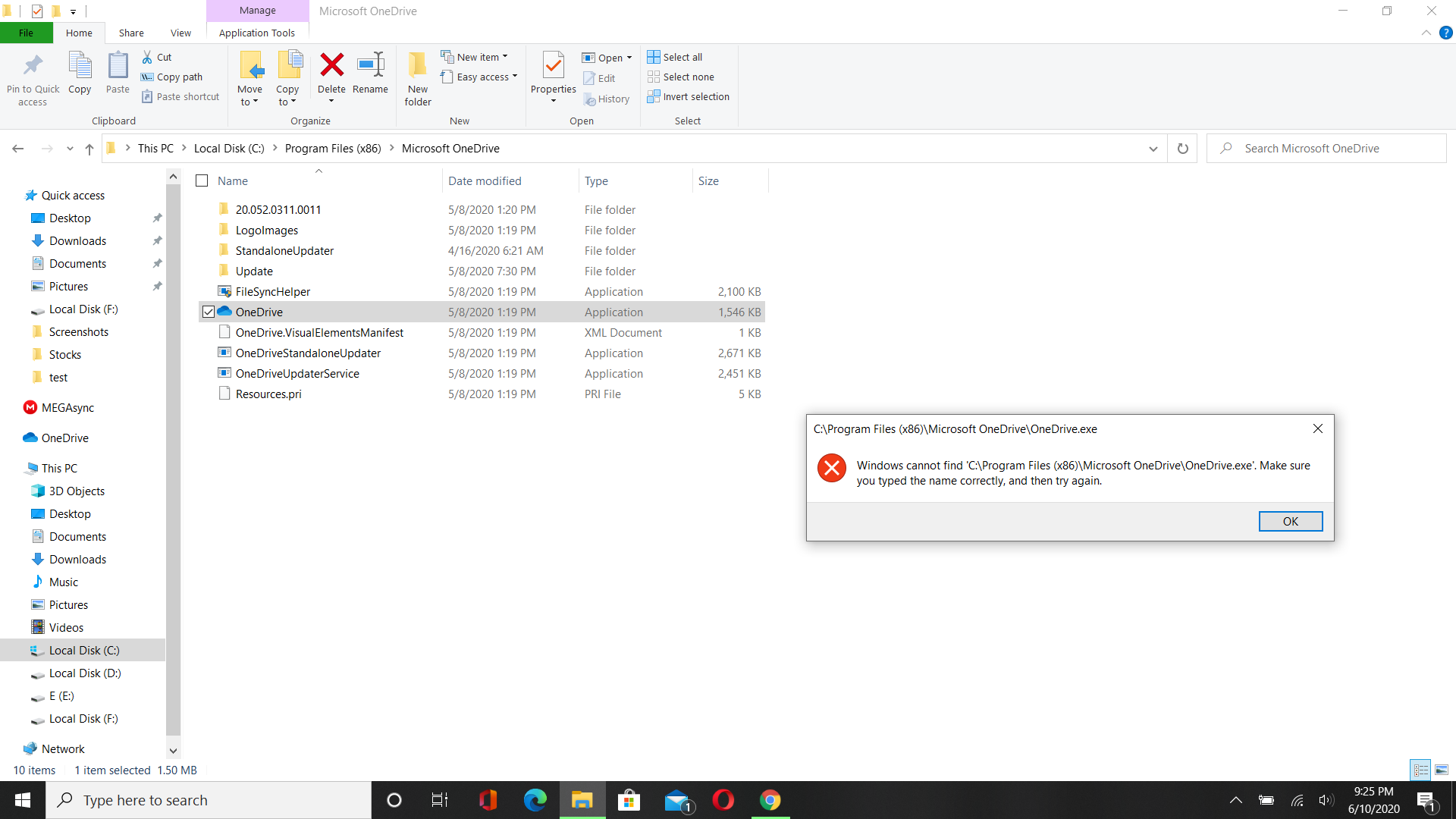
Task: Toggle the select-all checkbox in Name header
Action: pyautogui.click(x=202, y=180)
